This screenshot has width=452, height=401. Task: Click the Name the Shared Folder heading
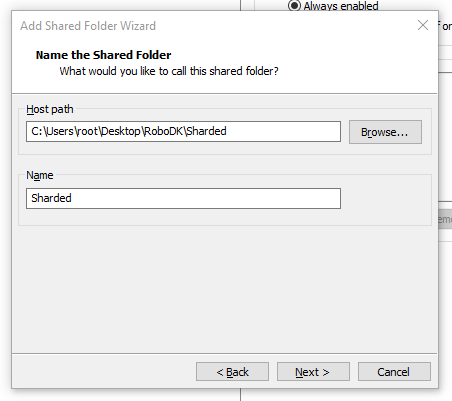(x=103, y=55)
